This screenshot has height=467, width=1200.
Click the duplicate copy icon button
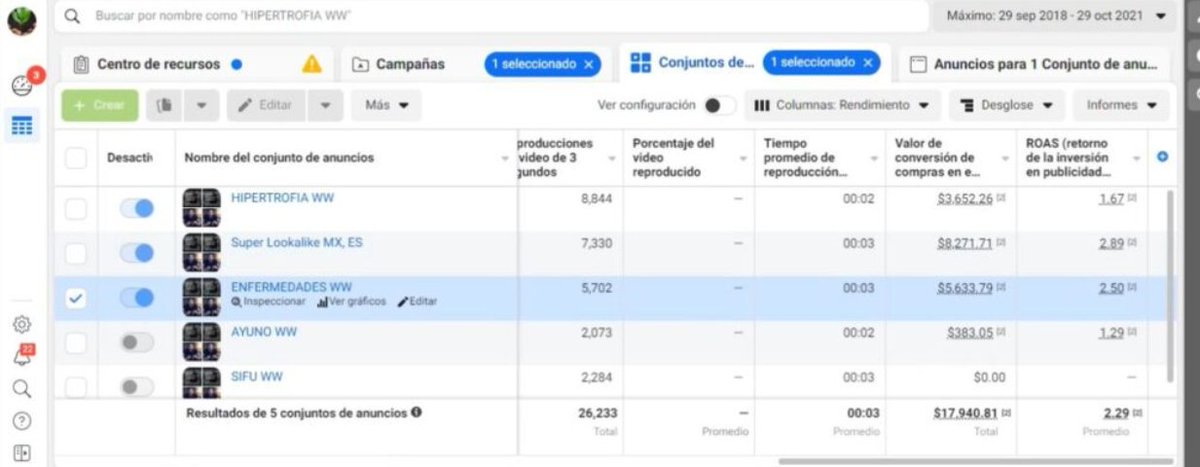point(164,105)
